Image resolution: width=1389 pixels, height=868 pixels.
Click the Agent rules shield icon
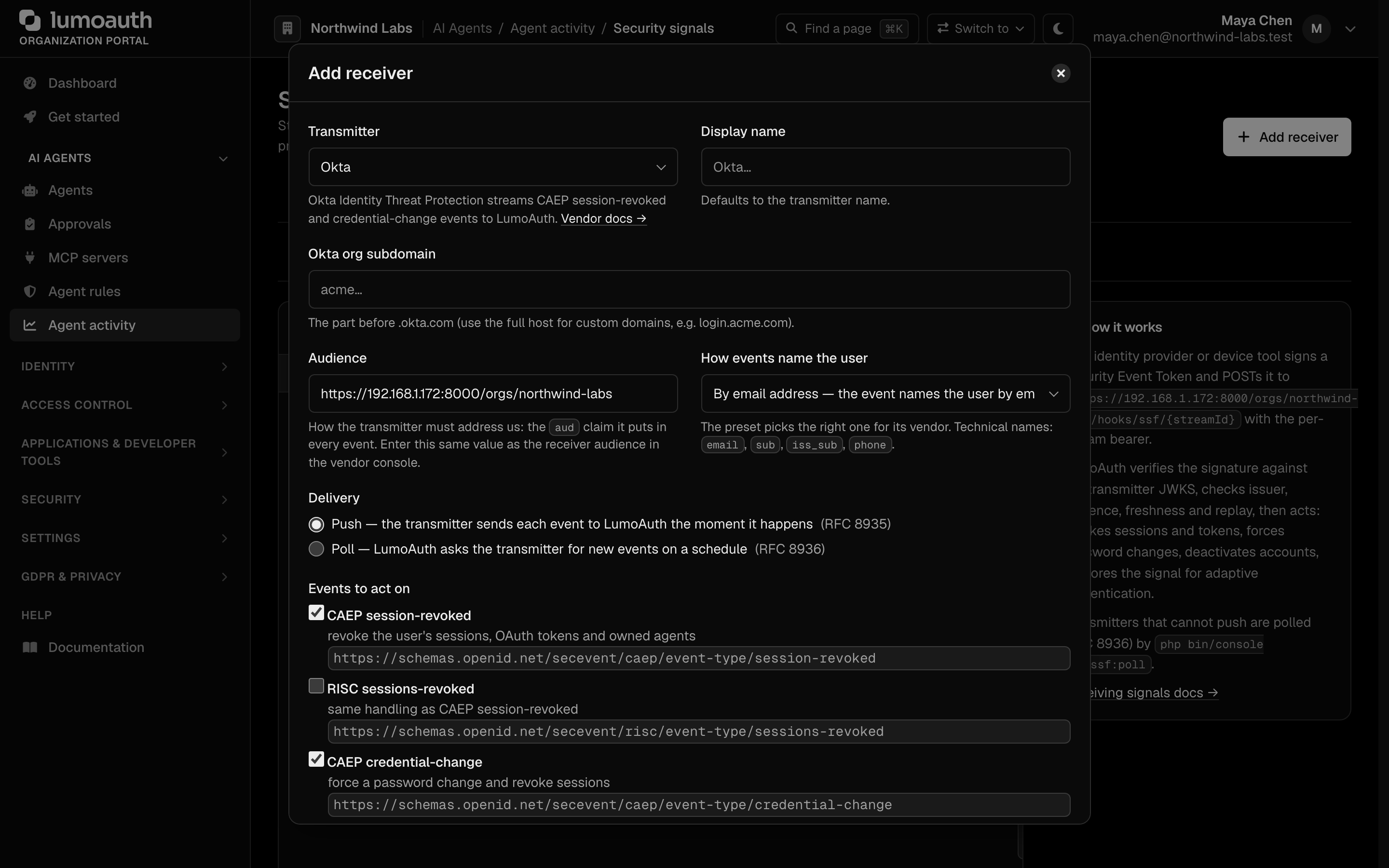30,292
